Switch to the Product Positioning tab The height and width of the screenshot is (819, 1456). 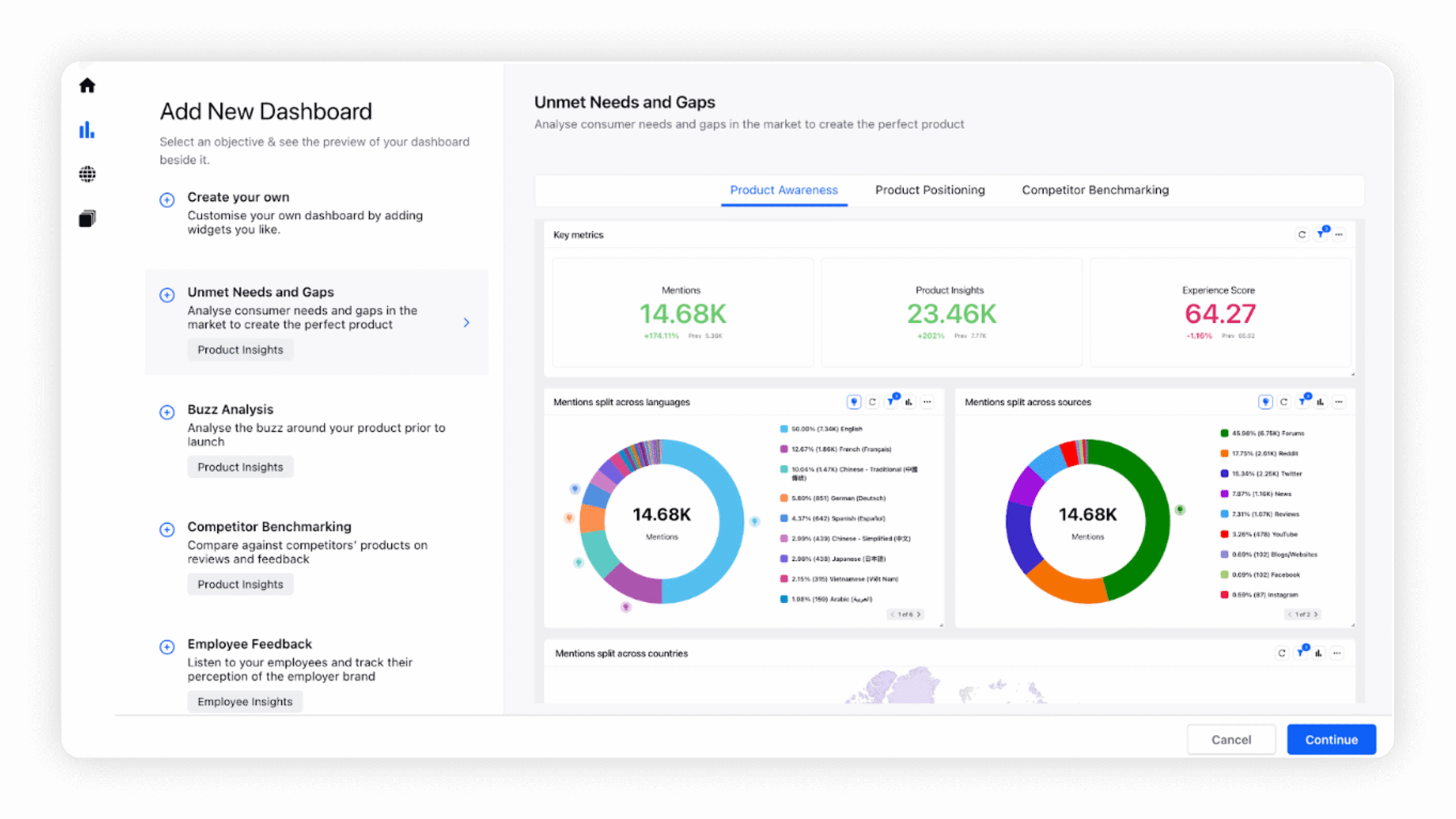(x=930, y=190)
